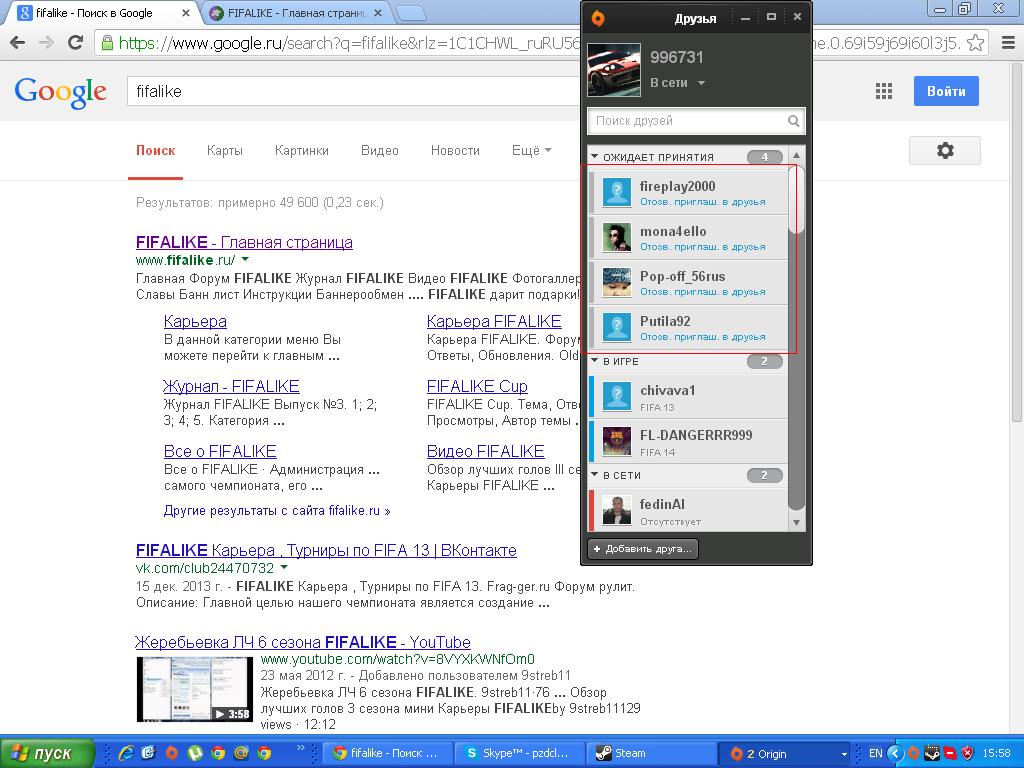Switch to 'FIFALIKE - Главная страница' tab
Screen dimensions: 1024x768
[x=295, y=13]
